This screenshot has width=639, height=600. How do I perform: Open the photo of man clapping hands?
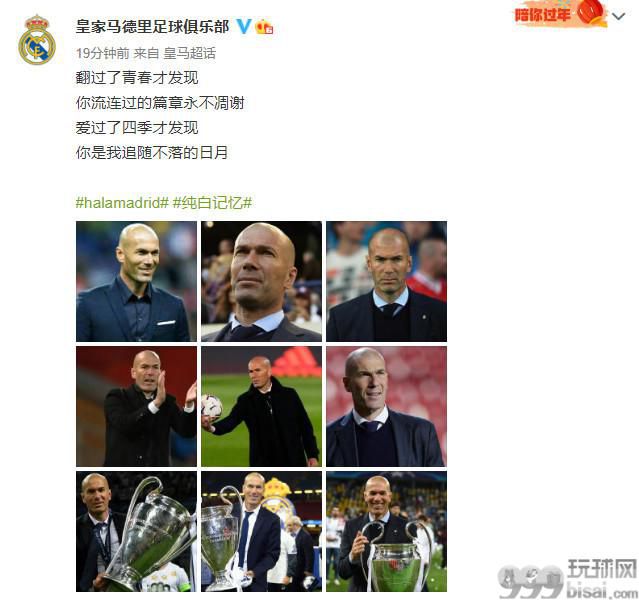click(x=136, y=406)
